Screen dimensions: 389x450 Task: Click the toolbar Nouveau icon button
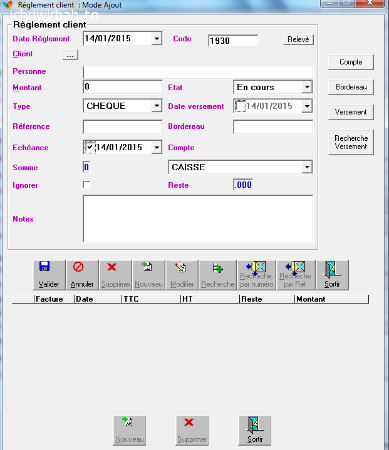click(x=148, y=275)
